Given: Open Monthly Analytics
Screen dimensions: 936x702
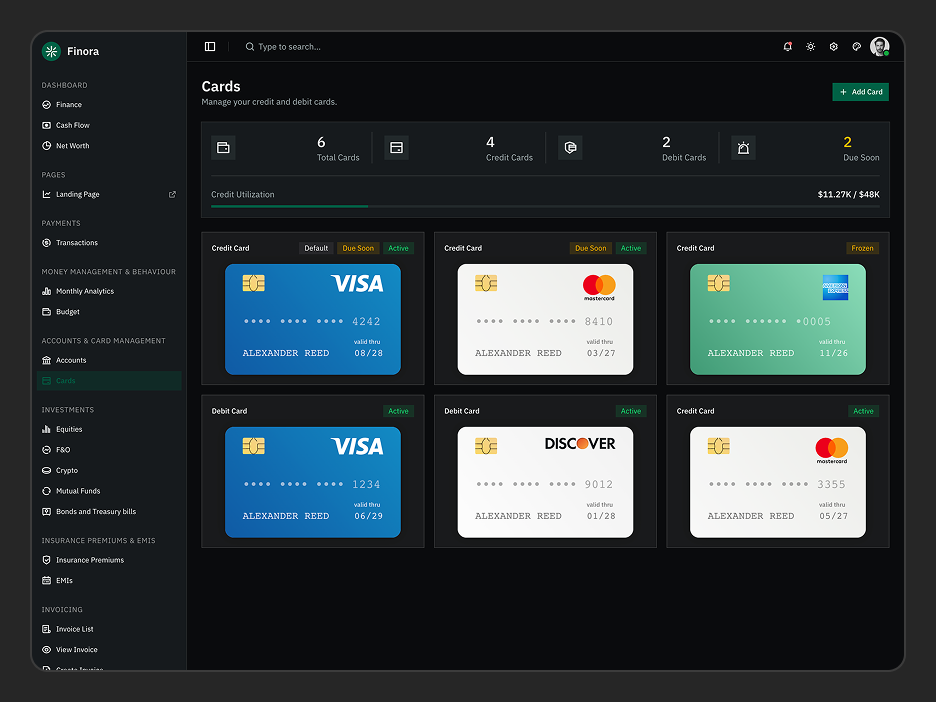Looking at the screenshot, I should (109, 291).
